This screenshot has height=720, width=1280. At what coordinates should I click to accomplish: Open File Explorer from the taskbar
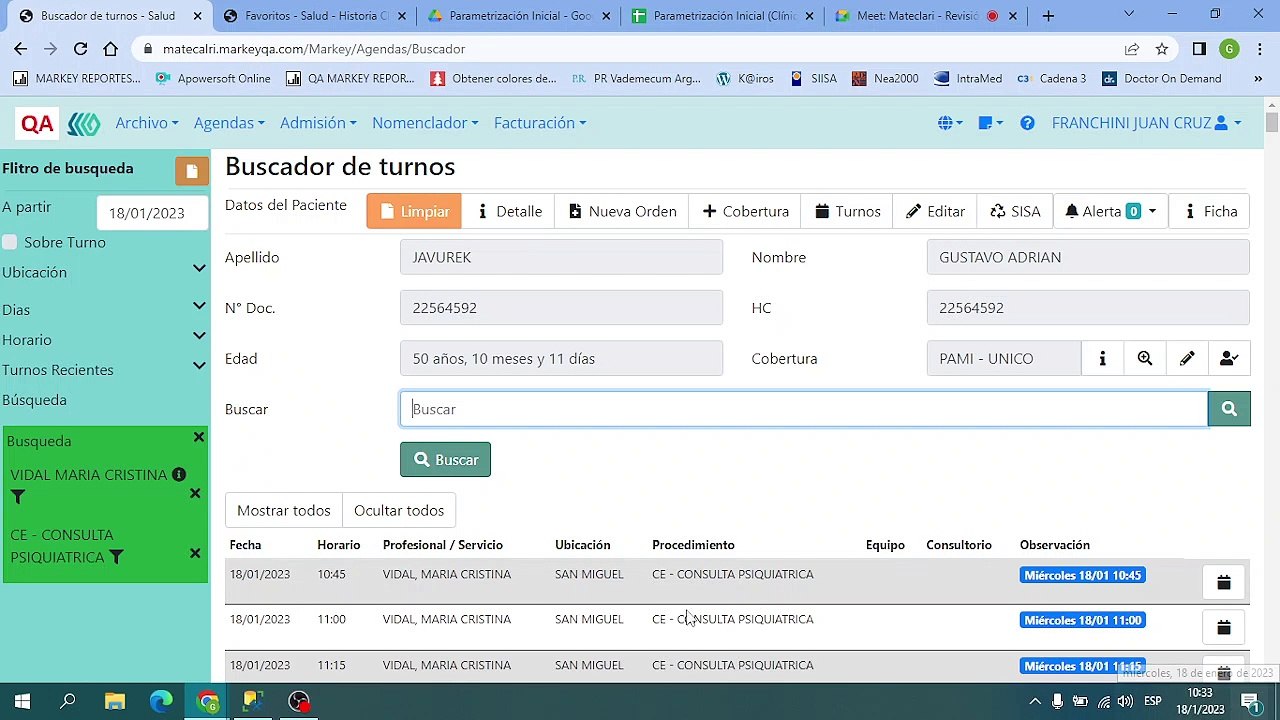[115, 701]
